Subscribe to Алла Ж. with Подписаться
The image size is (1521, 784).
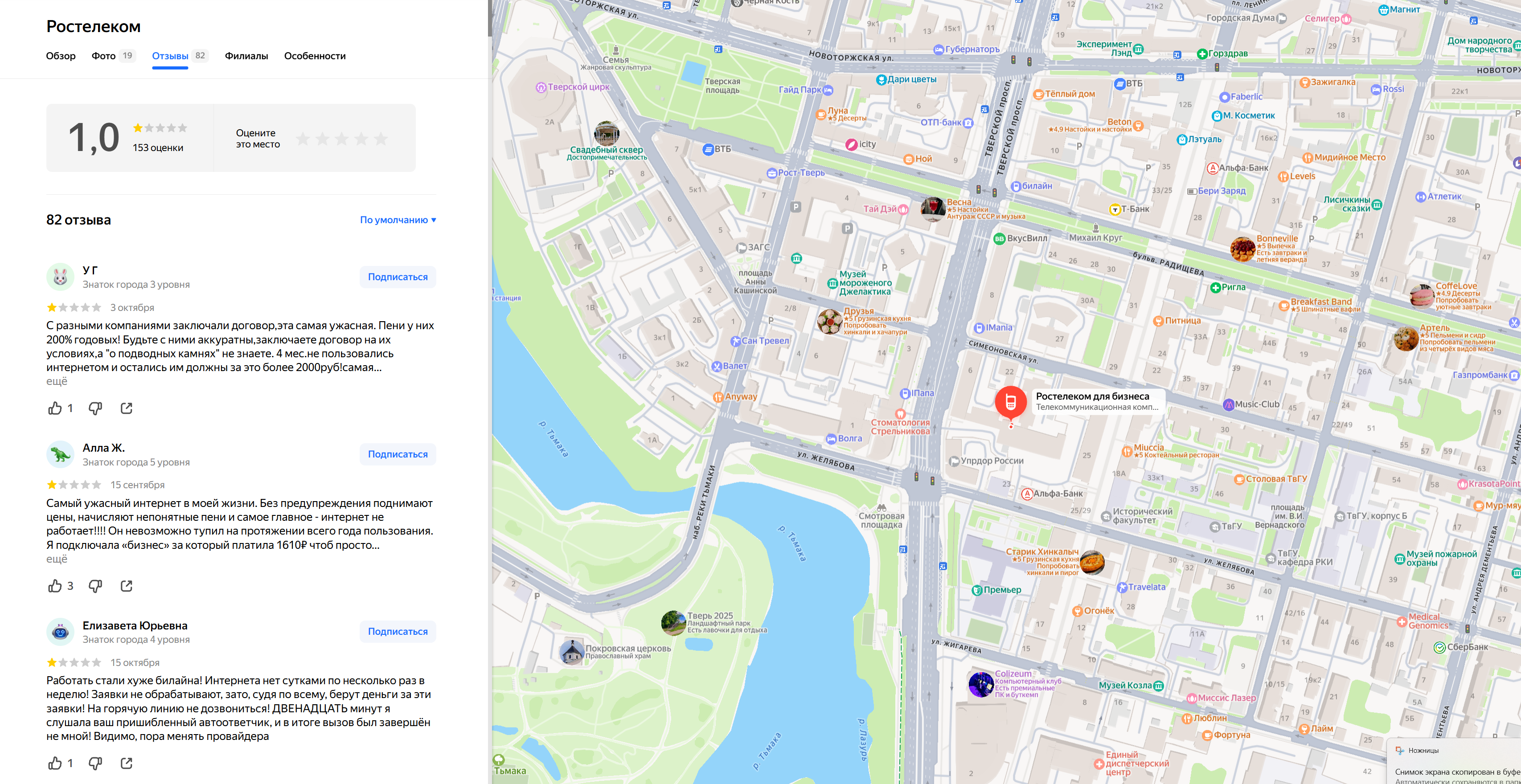click(398, 454)
